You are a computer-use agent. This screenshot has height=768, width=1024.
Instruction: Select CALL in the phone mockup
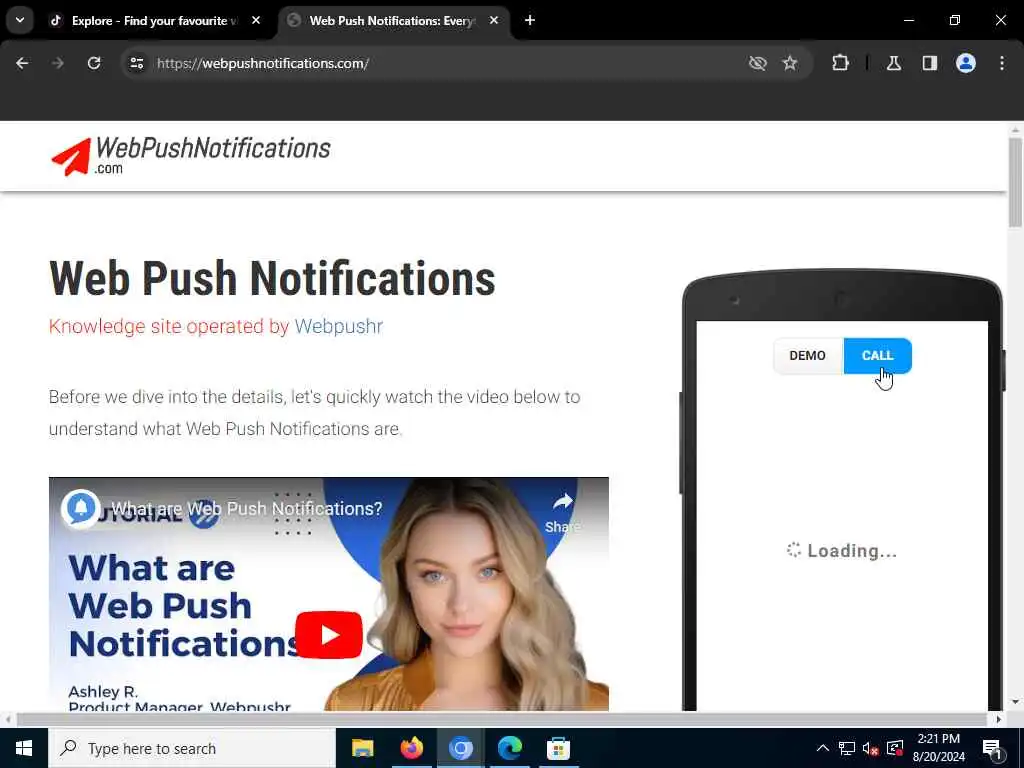877,356
